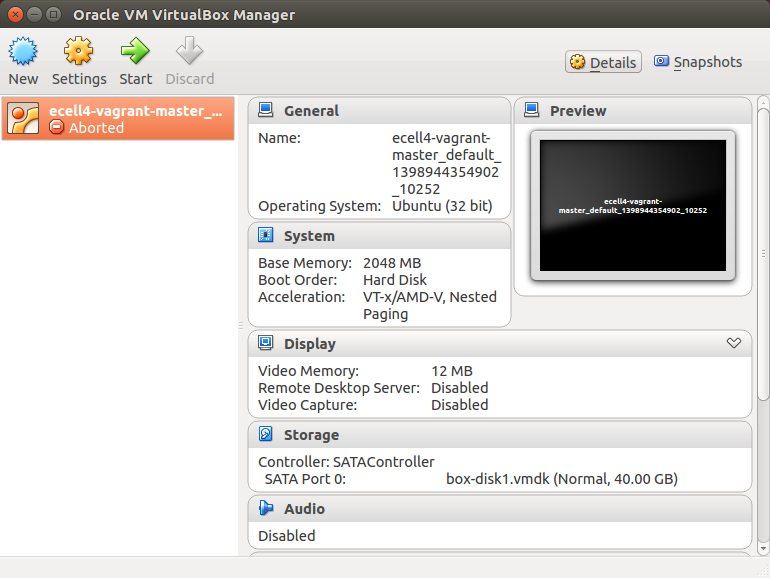Image resolution: width=770 pixels, height=578 pixels.
Task: Open the Storage section header link
Action: tap(311, 435)
